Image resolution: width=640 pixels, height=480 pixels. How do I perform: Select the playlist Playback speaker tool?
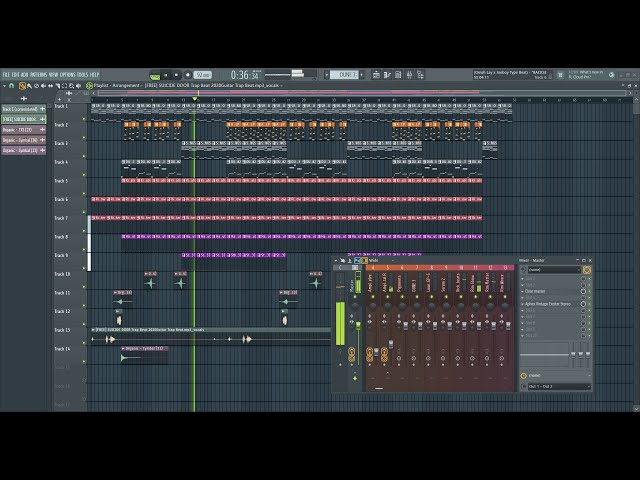(x=78, y=86)
